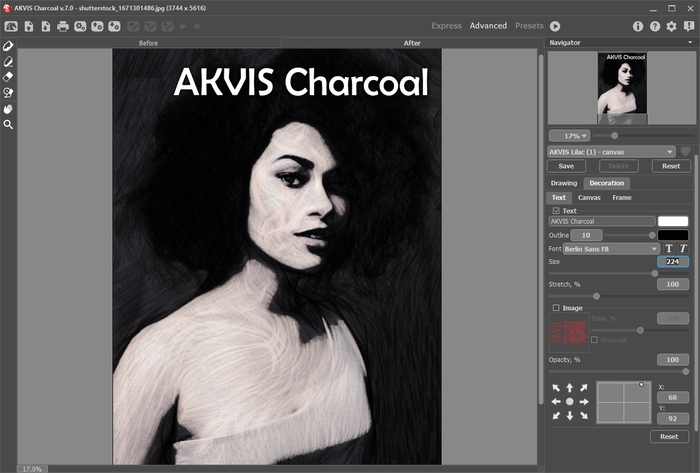This screenshot has height=473, width=700.
Task: Click the Size value field 224
Action: (673, 261)
